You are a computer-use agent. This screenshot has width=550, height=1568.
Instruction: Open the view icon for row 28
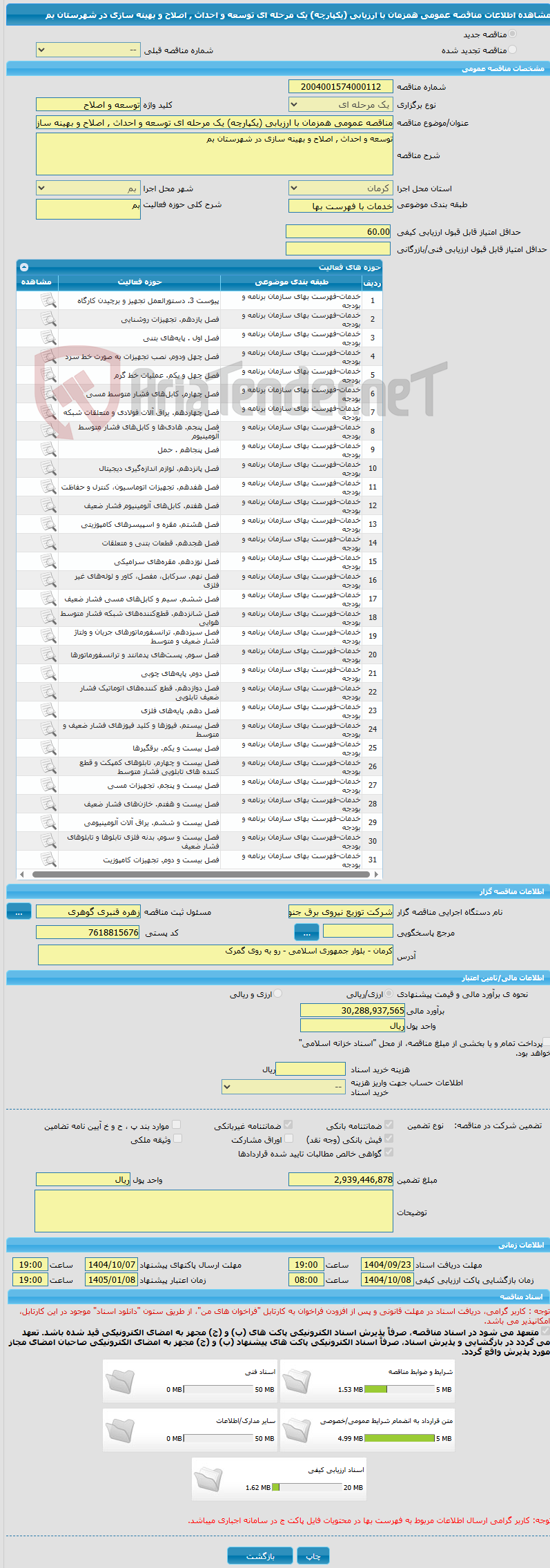(x=48, y=804)
